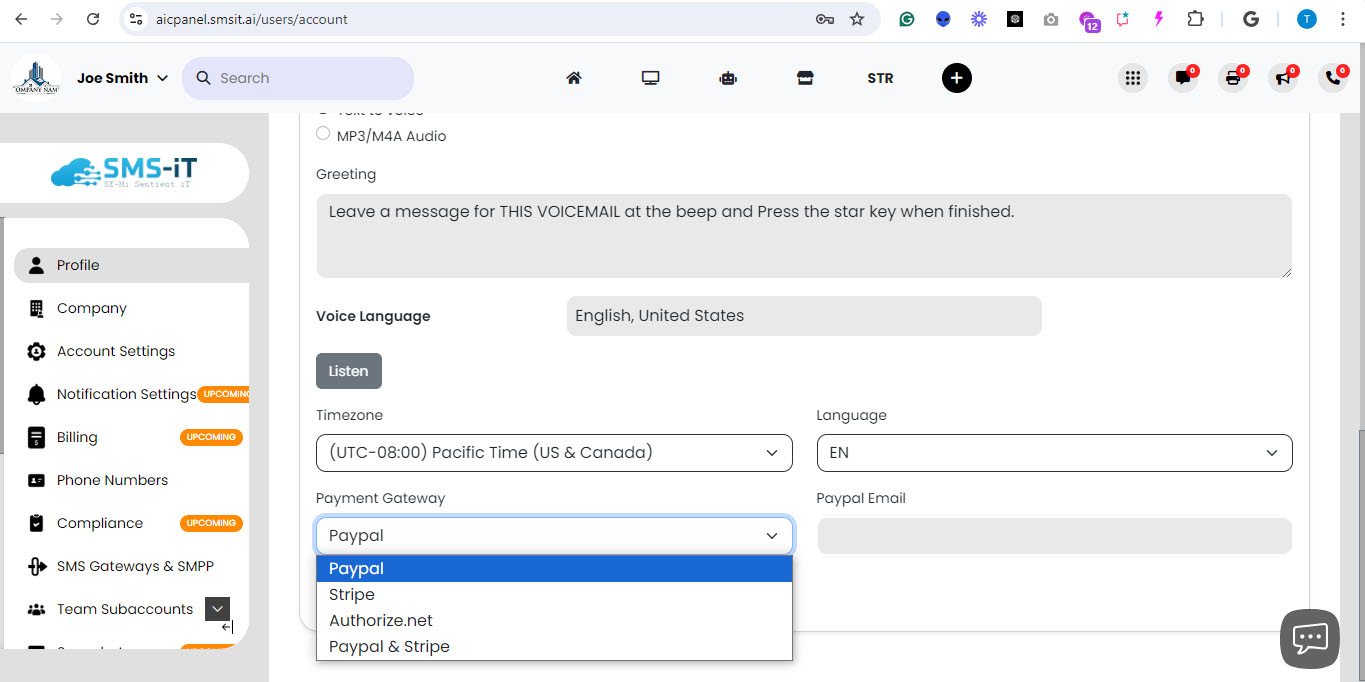
Task: Click the SMS-iT logo in the sidebar
Action: (124, 172)
